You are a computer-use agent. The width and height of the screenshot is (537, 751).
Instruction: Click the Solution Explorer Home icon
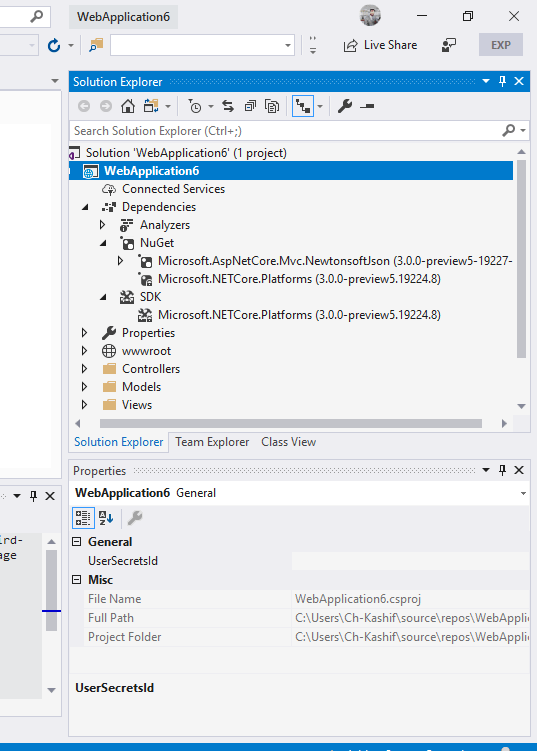(127, 106)
